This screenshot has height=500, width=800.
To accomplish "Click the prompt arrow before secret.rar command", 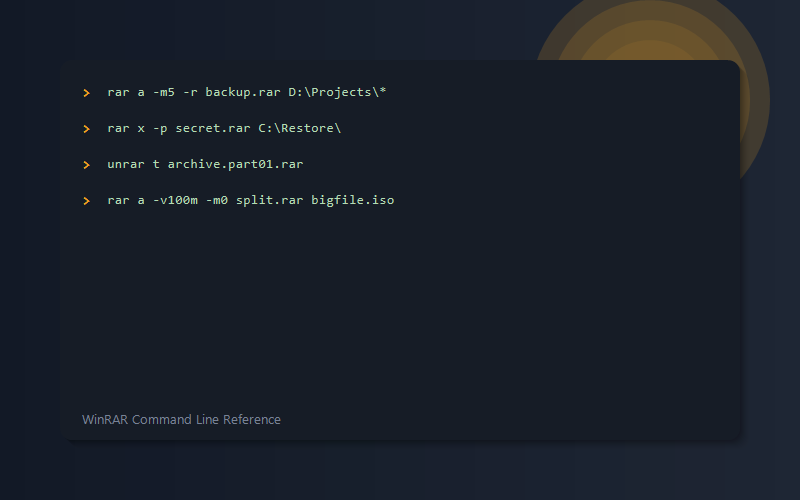I will [x=87, y=129].
